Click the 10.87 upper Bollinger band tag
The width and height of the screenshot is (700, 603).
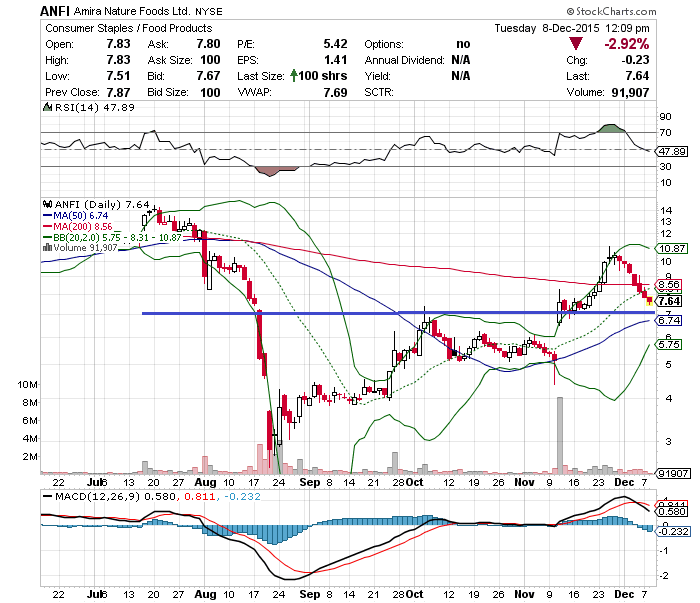[672, 249]
